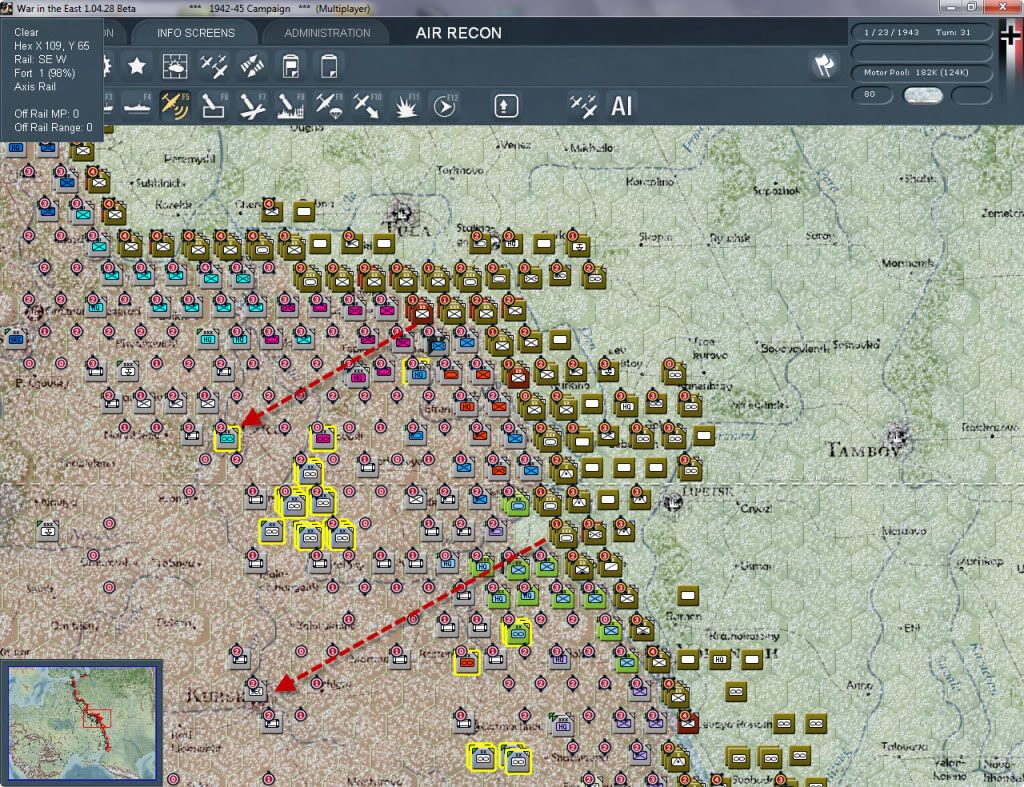Click the Tambov city marker
Screen dimensions: 1024x787
(898, 436)
